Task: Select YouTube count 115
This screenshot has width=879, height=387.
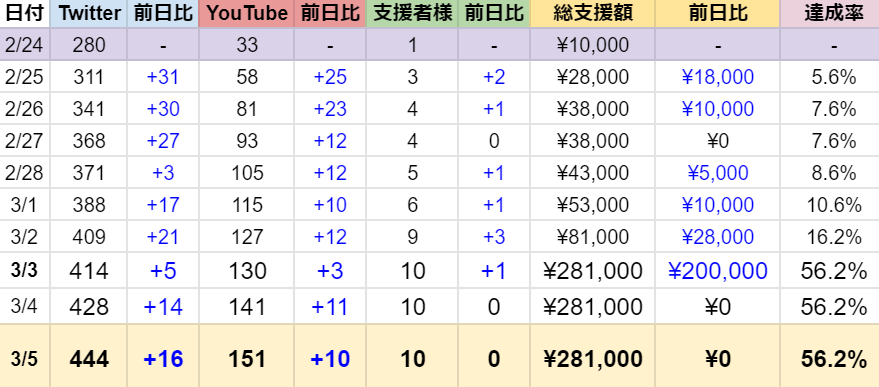Action: click(x=247, y=204)
